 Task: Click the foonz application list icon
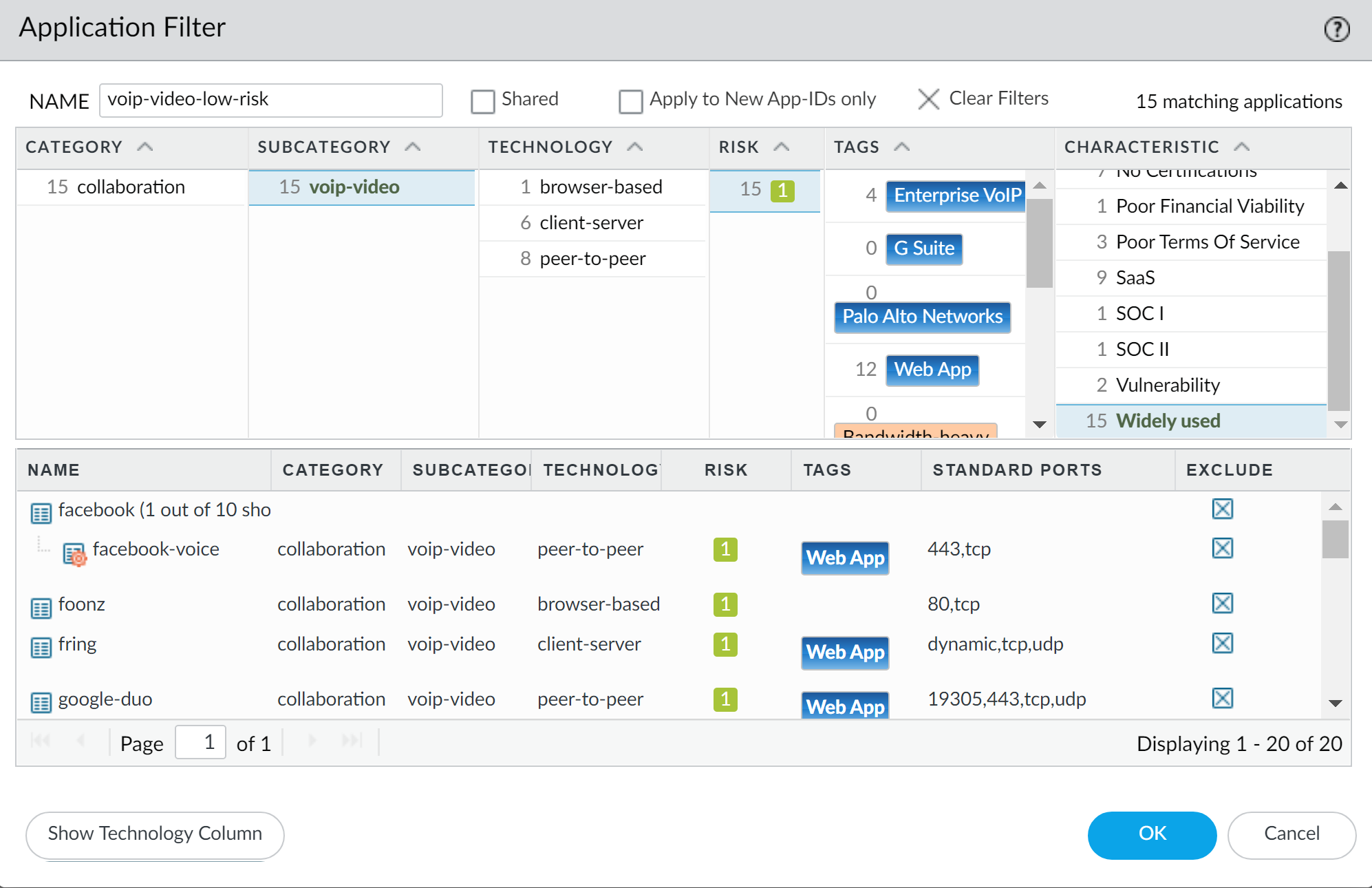41,607
